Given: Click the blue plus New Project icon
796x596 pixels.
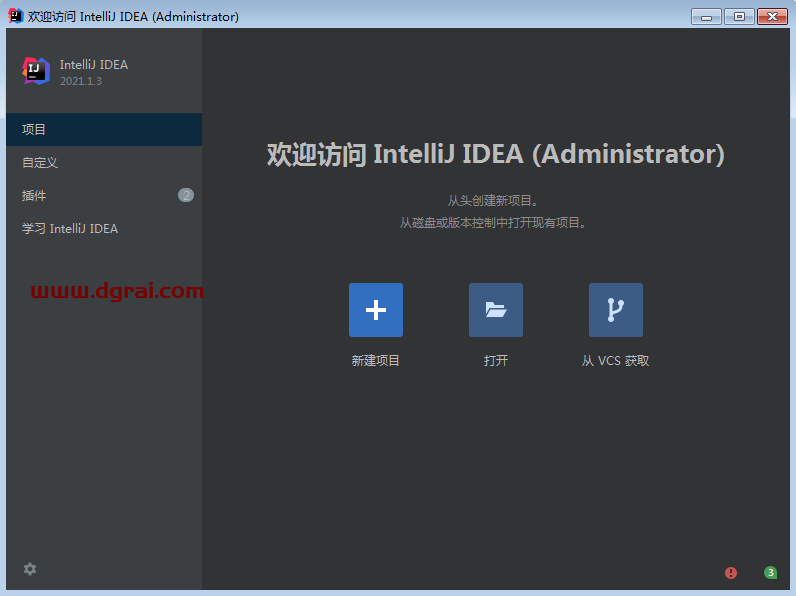Looking at the screenshot, I should point(376,310).
